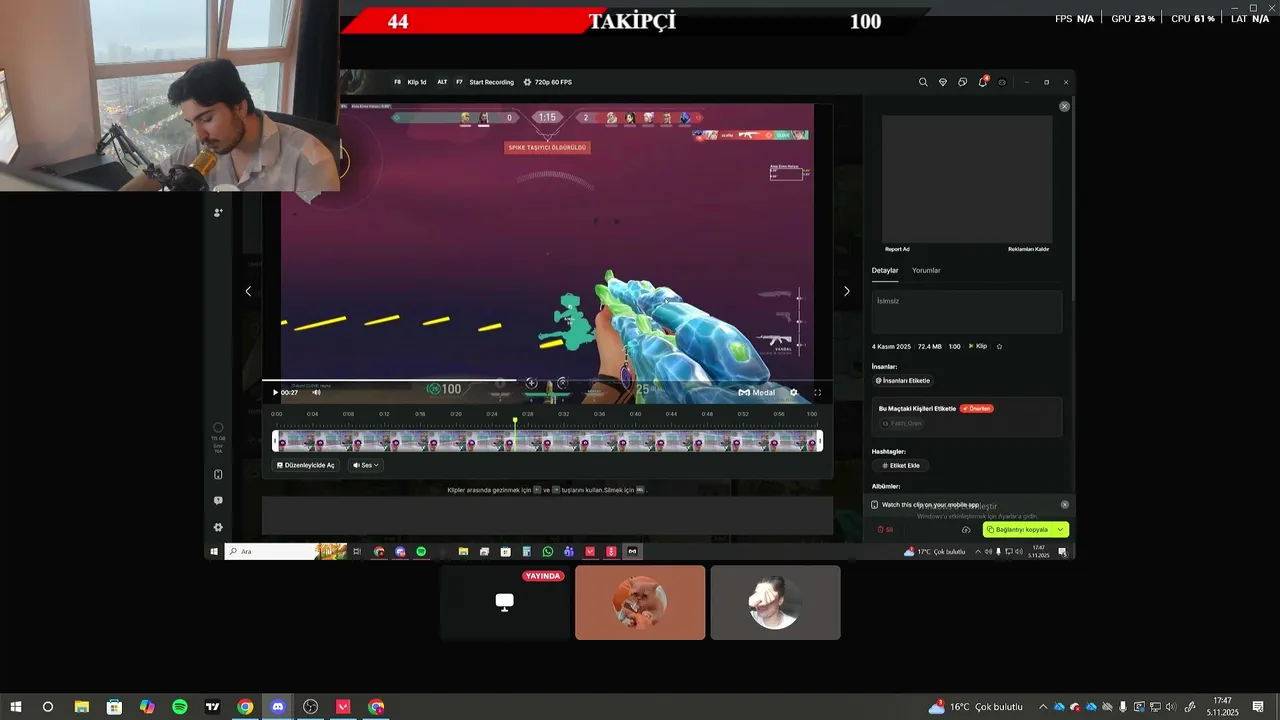This screenshot has width=1280, height=720.
Task: Click the suggested player tag under Önerilen
Action: (x=902, y=423)
